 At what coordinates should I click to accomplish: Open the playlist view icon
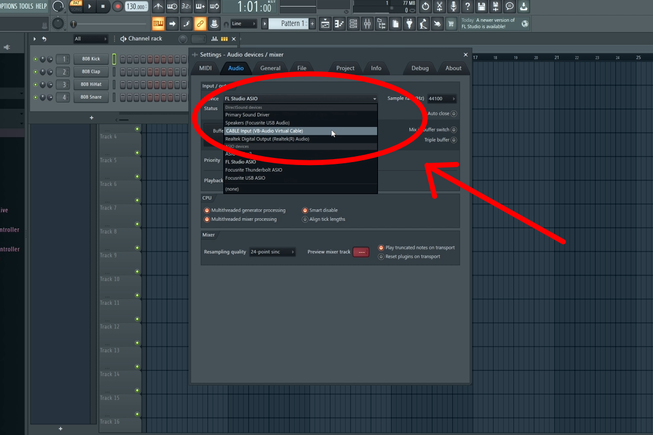[x=325, y=24]
